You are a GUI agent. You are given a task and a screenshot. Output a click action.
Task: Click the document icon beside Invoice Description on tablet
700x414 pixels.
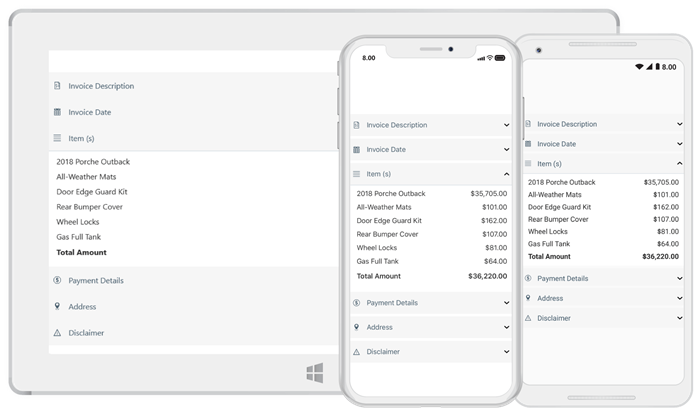point(57,86)
